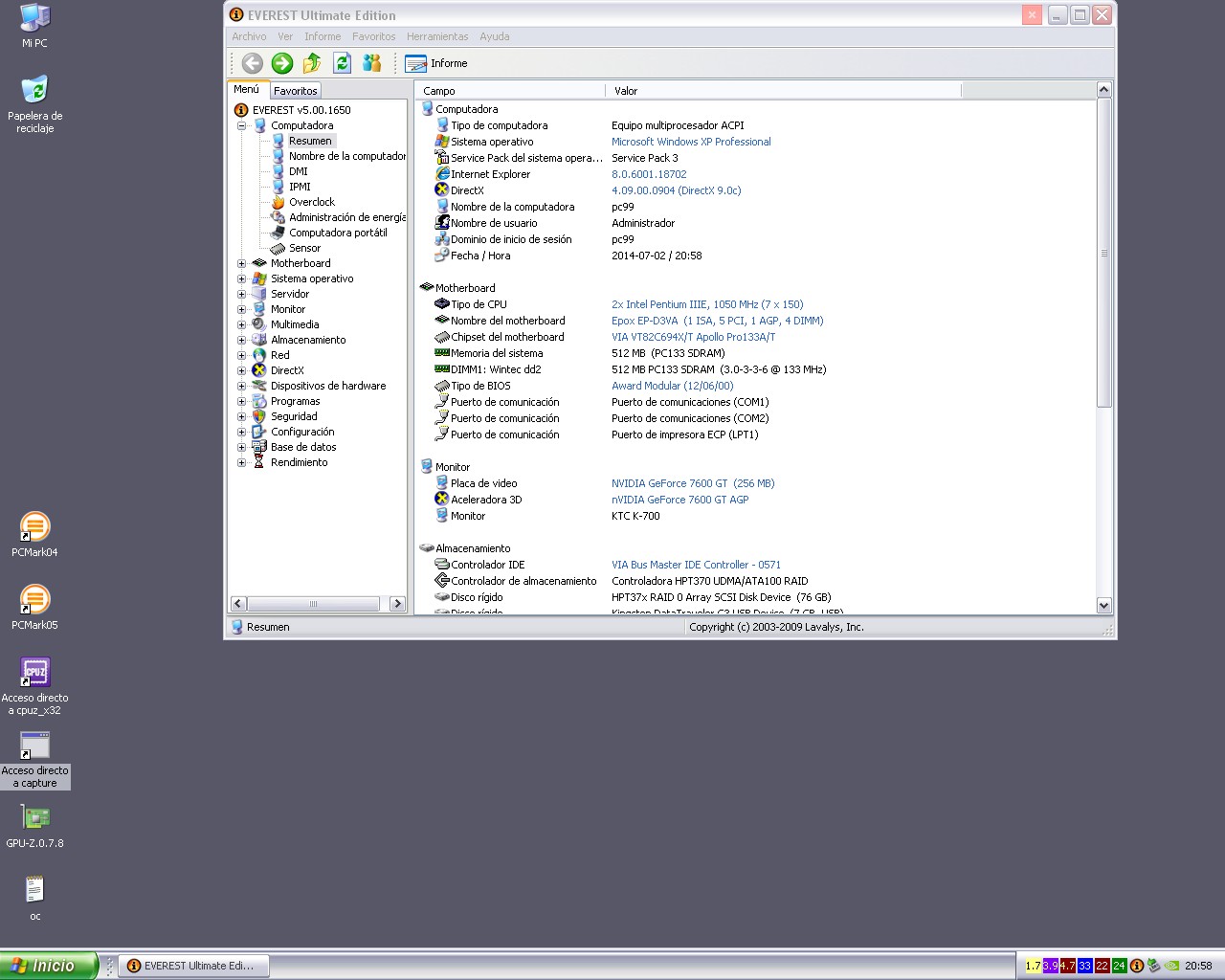Screen dimensions: 1225x980
Task: Click yellow 1.7 sensor tray icon
Action: 1033,966
